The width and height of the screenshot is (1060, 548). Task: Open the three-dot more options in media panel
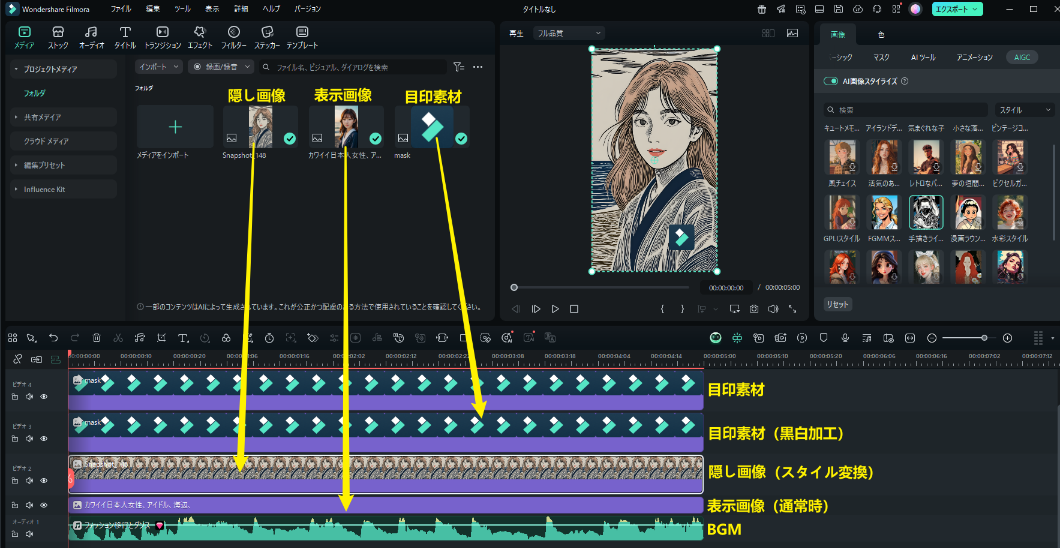[478, 67]
